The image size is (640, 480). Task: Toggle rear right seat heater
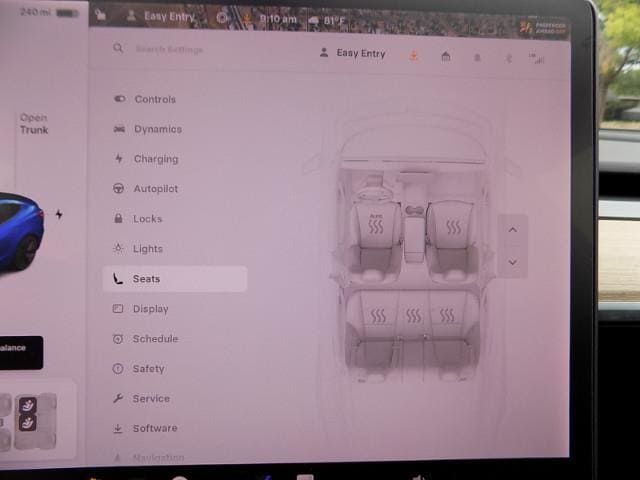447,316
